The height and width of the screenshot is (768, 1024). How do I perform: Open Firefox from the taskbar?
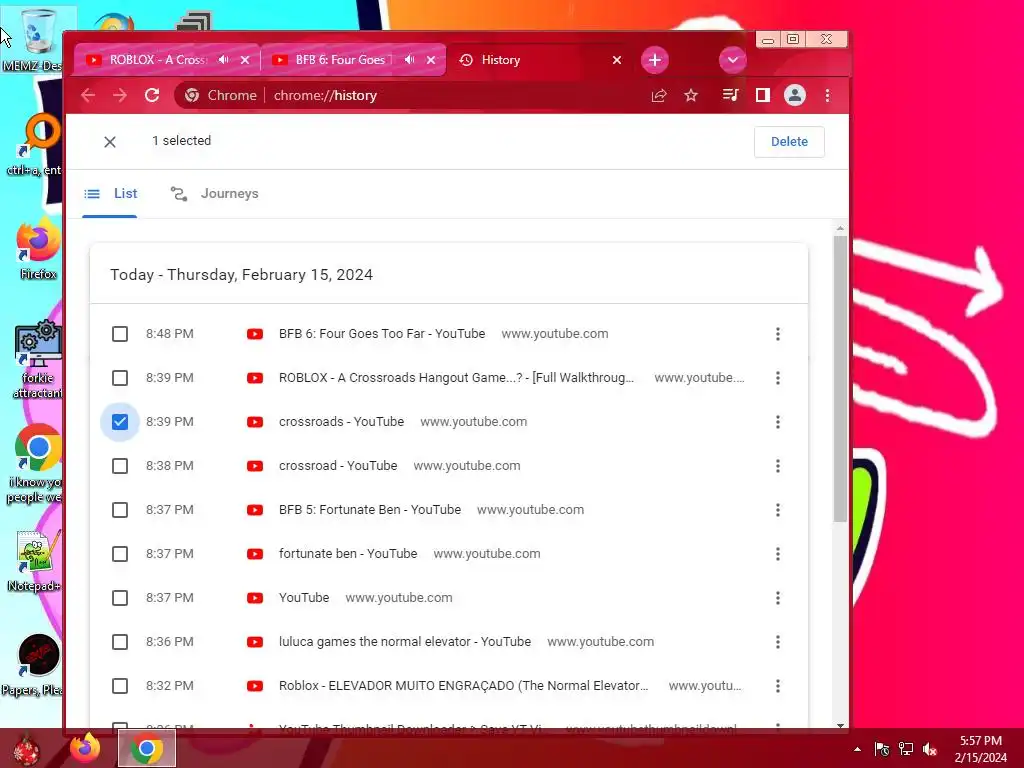pos(85,748)
